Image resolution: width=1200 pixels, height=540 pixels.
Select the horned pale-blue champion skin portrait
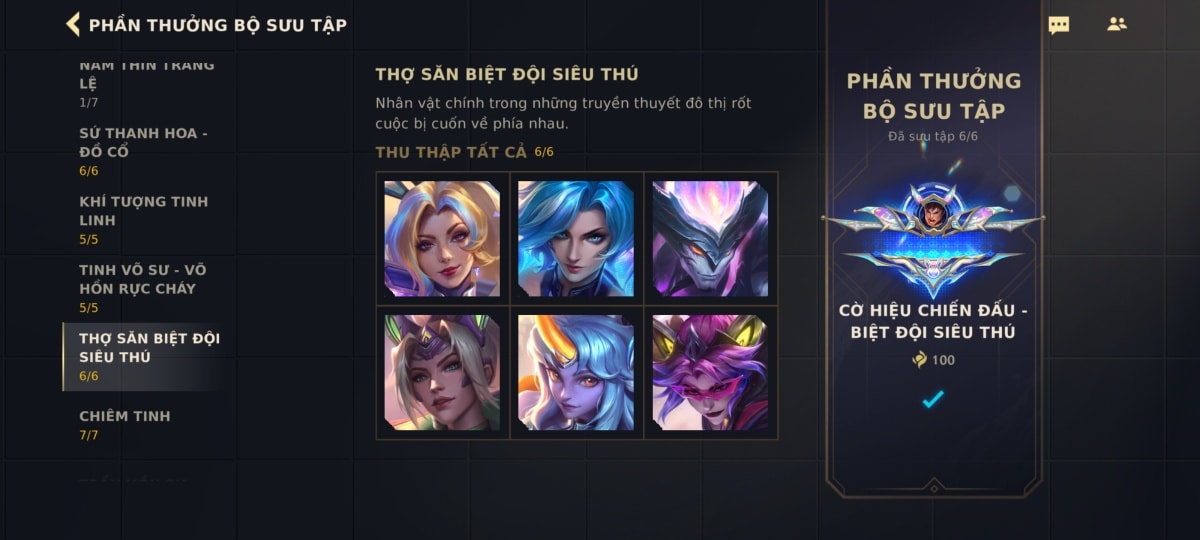(x=576, y=372)
